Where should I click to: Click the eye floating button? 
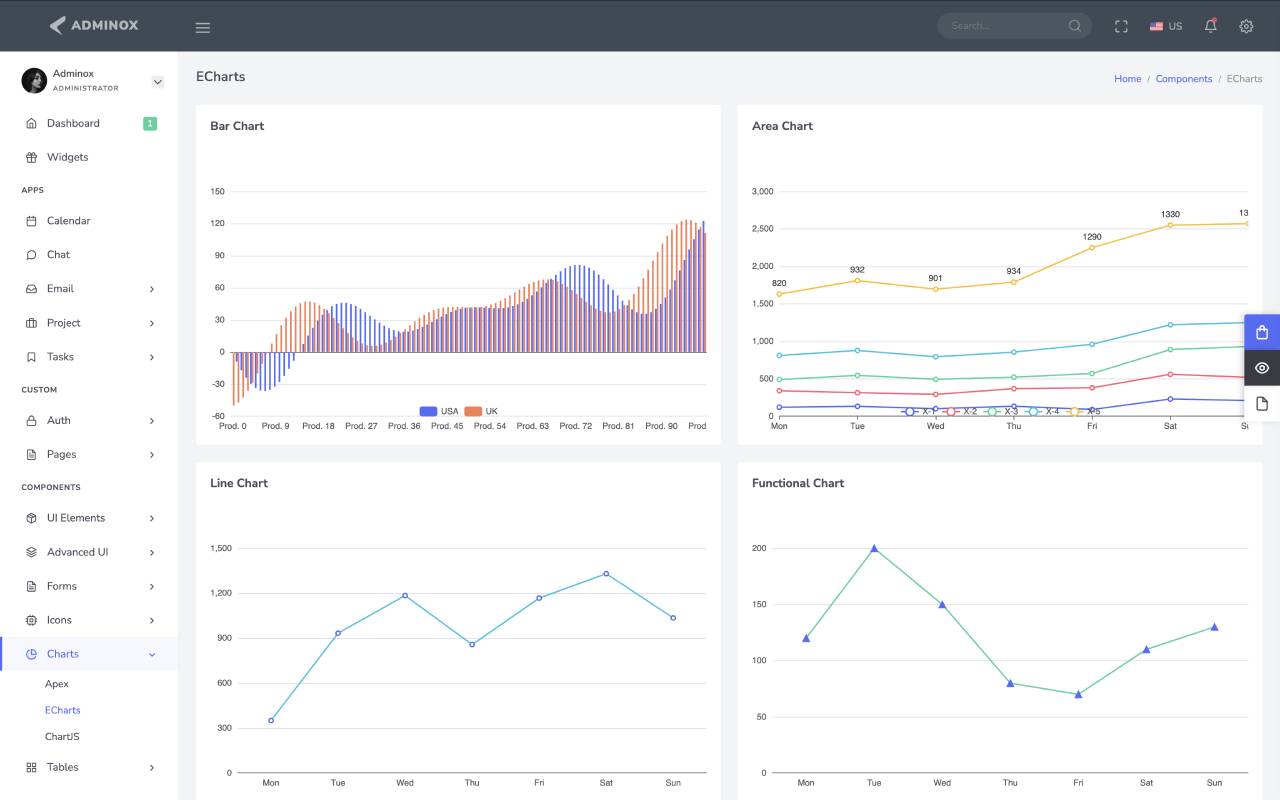pyautogui.click(x=1262, y=368)
